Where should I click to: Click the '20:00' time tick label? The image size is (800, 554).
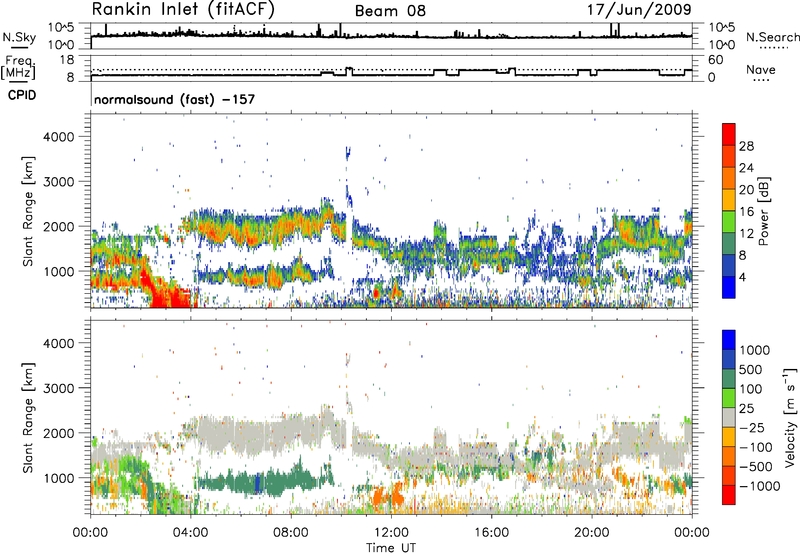tap(591, 533)
